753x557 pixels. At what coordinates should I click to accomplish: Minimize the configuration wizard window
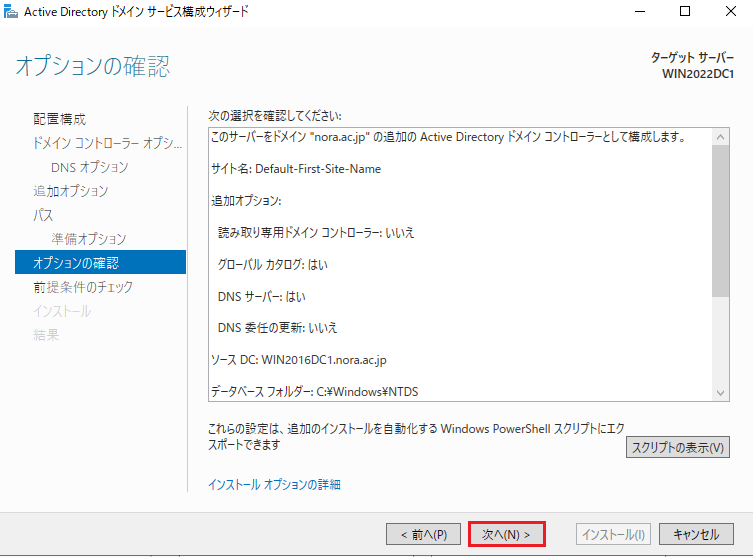point(640,11)
